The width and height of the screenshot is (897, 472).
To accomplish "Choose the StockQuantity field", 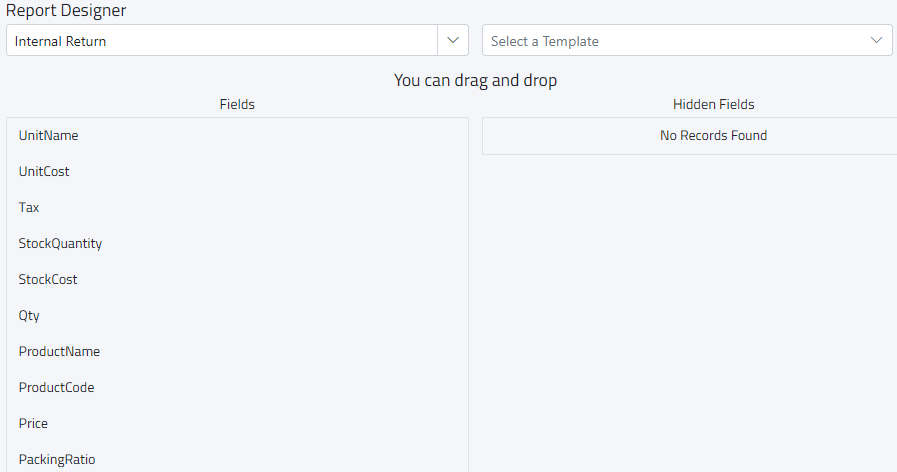I will (60, 244).
